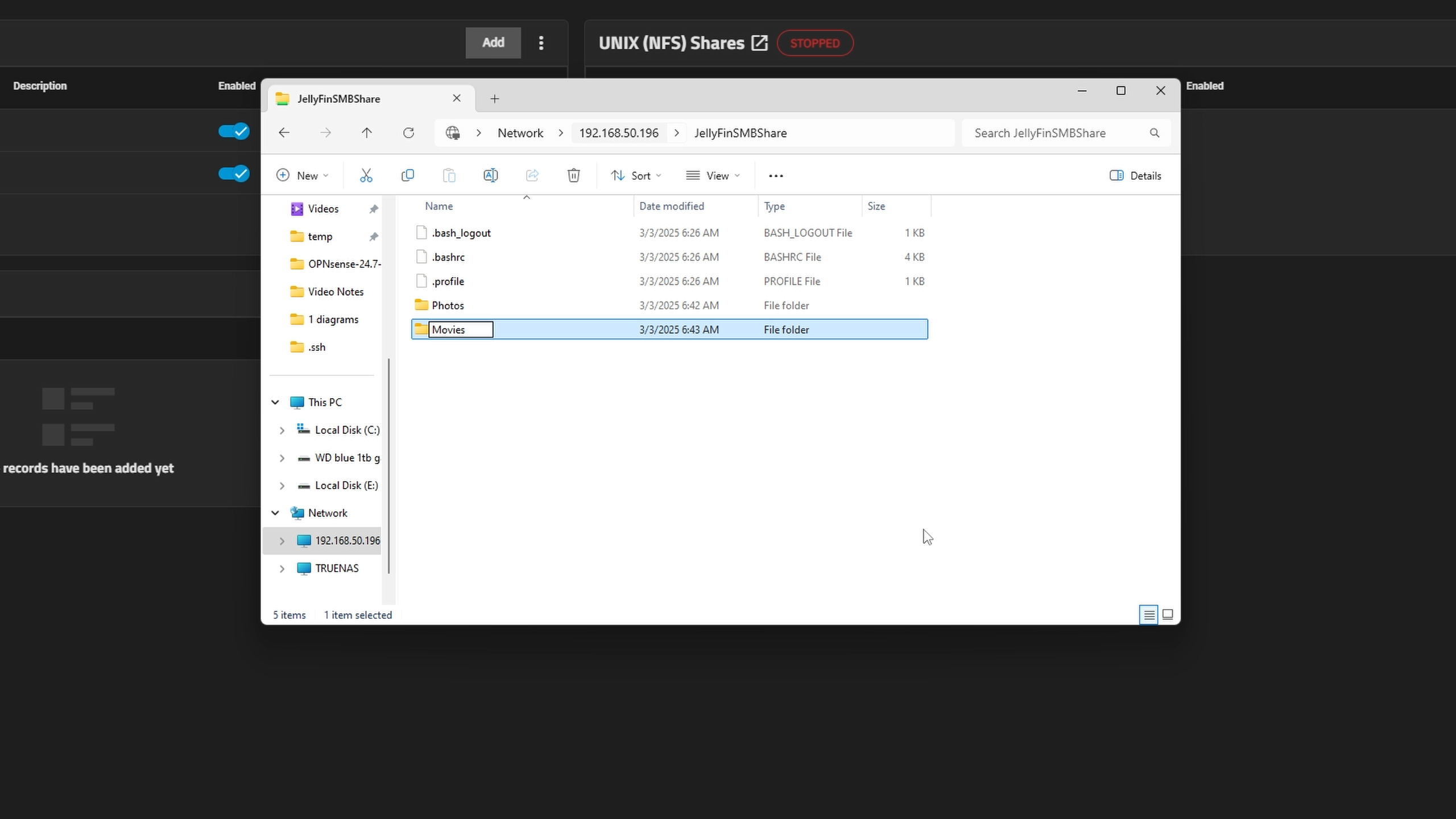Click the search magnifier icon in Explorer
This screenshot has width=1456, height=819.
[x=1154, y=133]
